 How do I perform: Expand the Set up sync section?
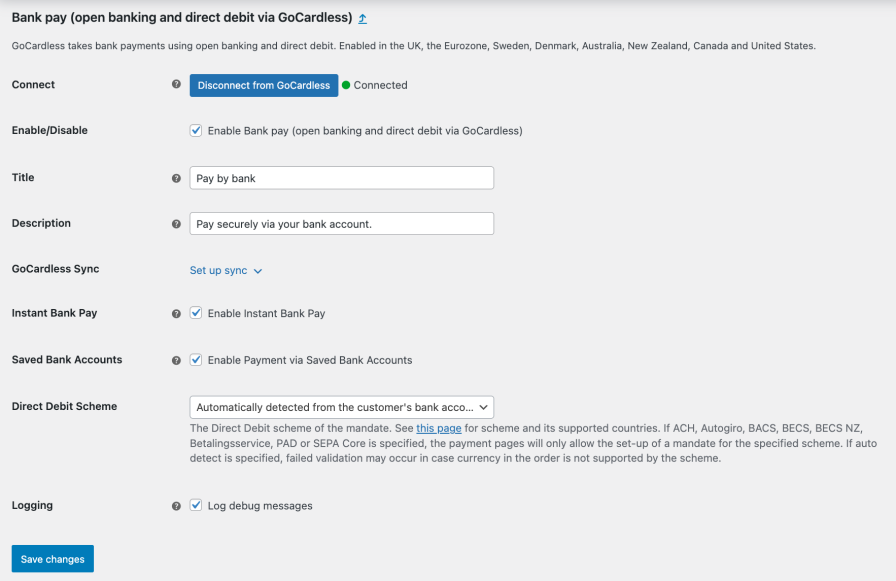(218, 270)
